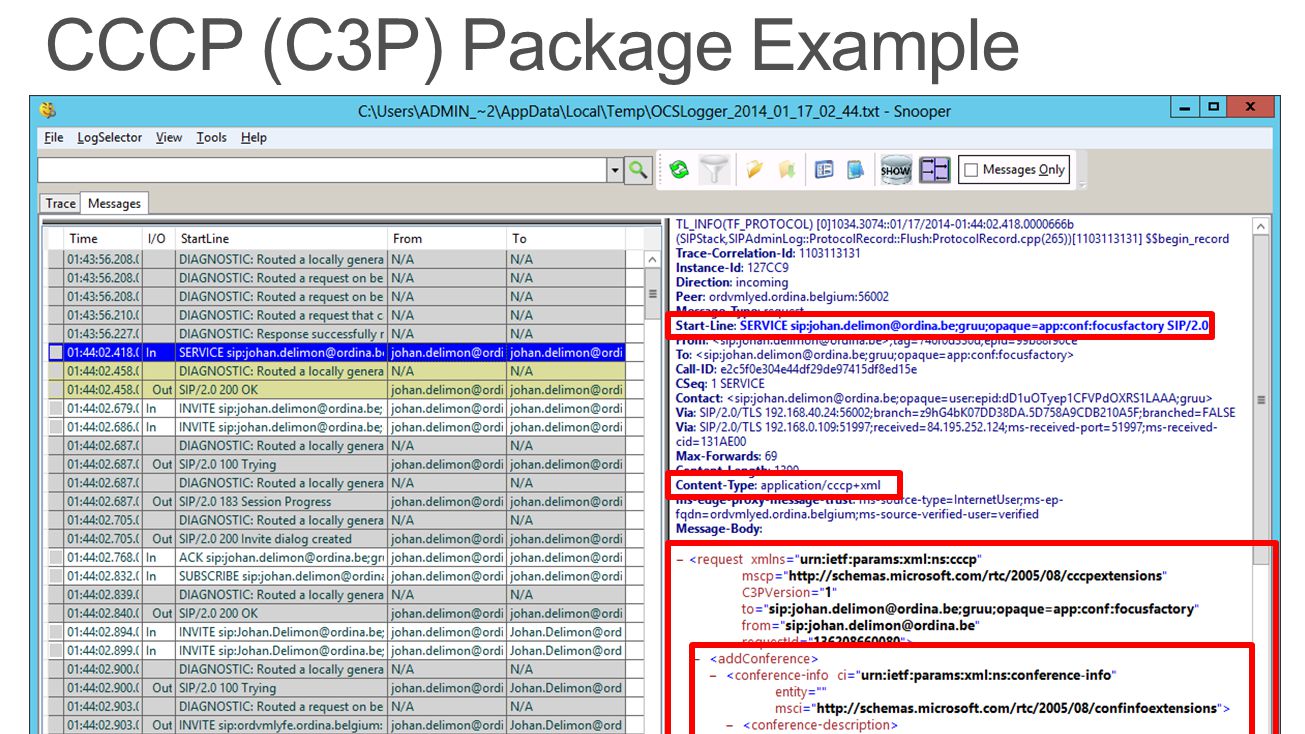Viewport: 1305px width, 734px height.
Task: Click the search magnifier icon
Action: pyautogui.click(x=638, y=170)
